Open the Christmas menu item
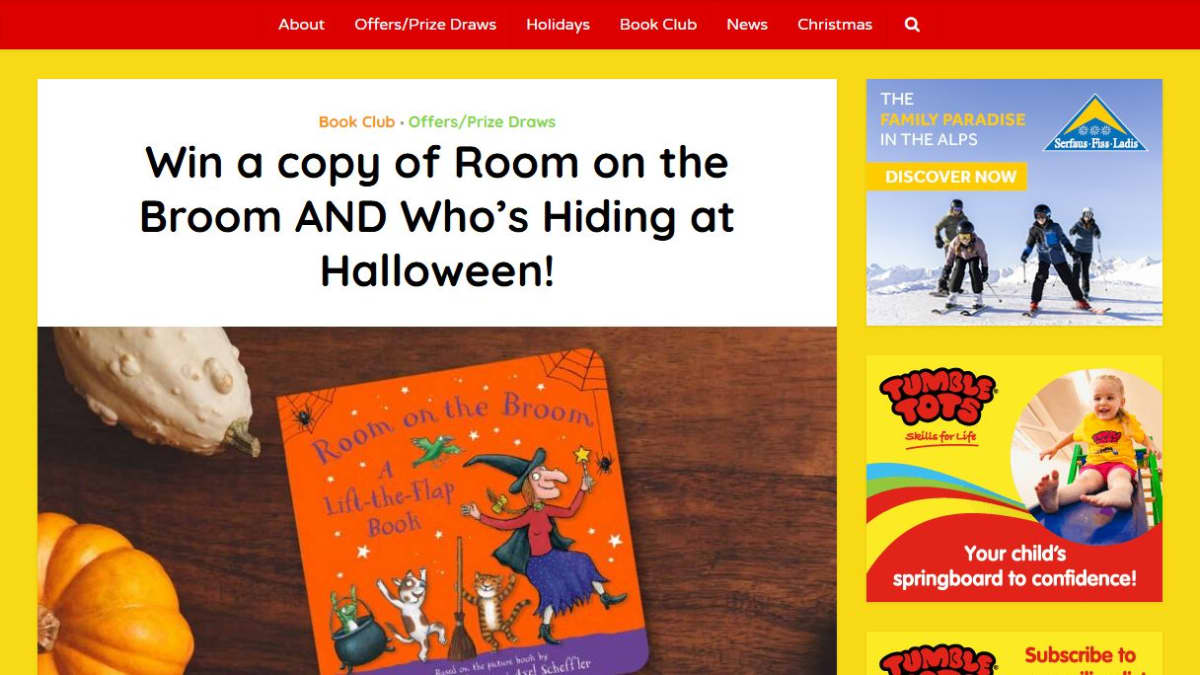Screen dimensions: 1200x675 [x=835, y=25]
